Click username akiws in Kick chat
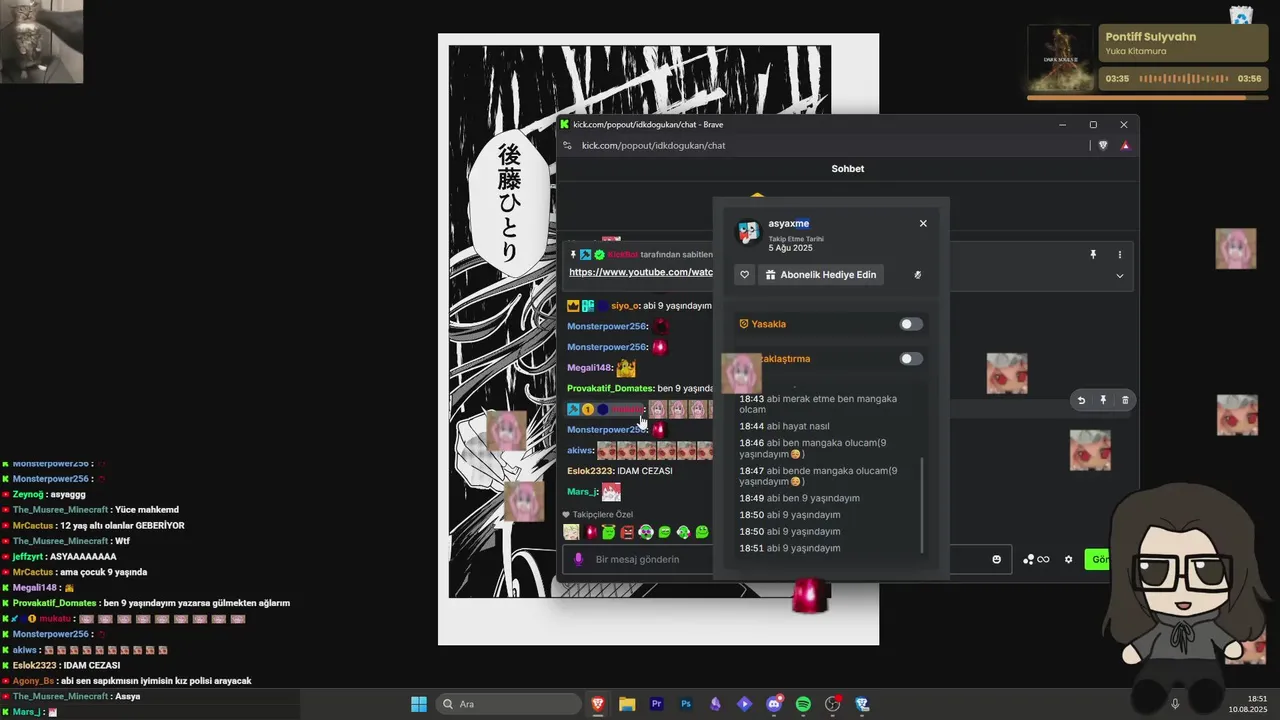The height and width of the screenshot is (720, 1280). 580,451
